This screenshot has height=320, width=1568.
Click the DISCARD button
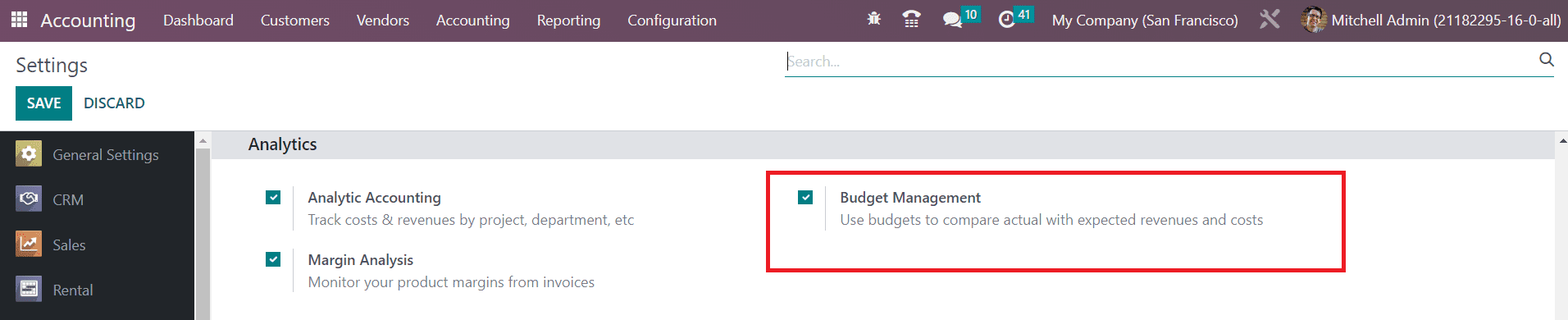(114, 103)
